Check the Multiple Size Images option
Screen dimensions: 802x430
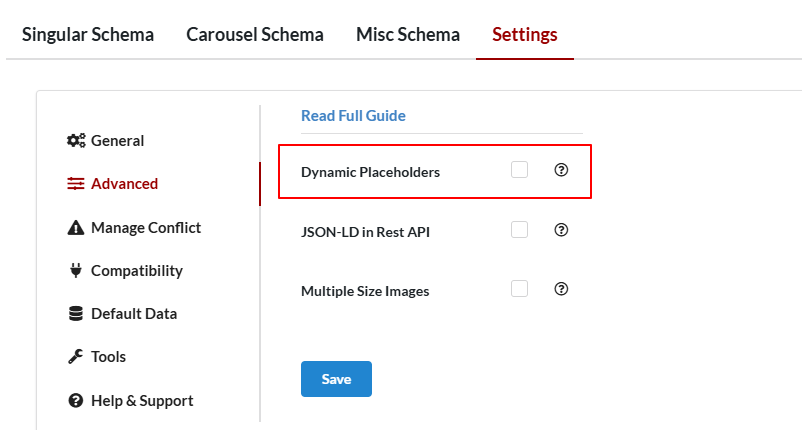point(519,289)
